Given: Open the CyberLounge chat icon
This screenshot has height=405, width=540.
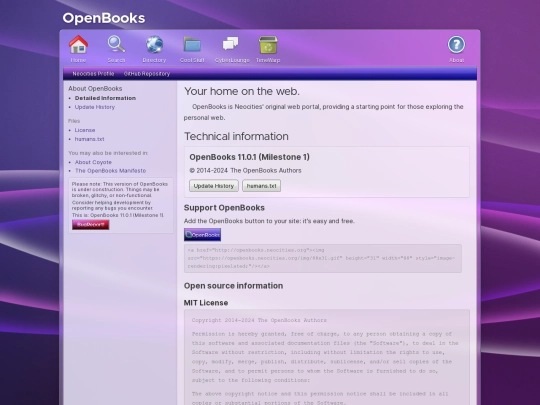Looking at the screenshot, I should coord(230,44).
